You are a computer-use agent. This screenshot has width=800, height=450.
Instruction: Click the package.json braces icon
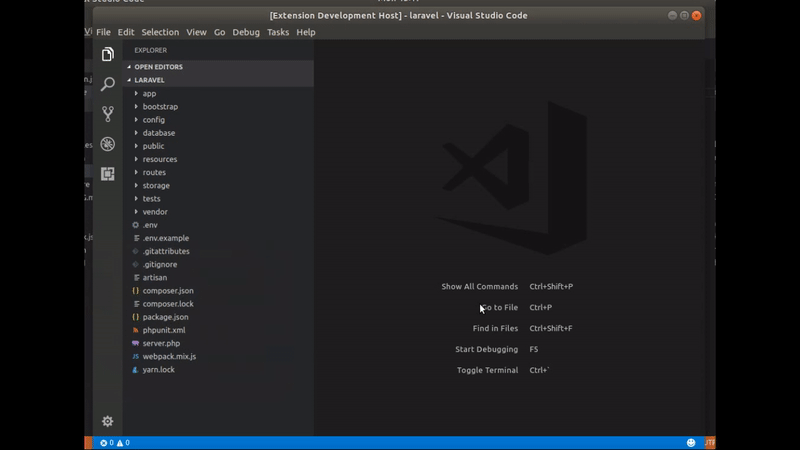[x=135, y=317]
